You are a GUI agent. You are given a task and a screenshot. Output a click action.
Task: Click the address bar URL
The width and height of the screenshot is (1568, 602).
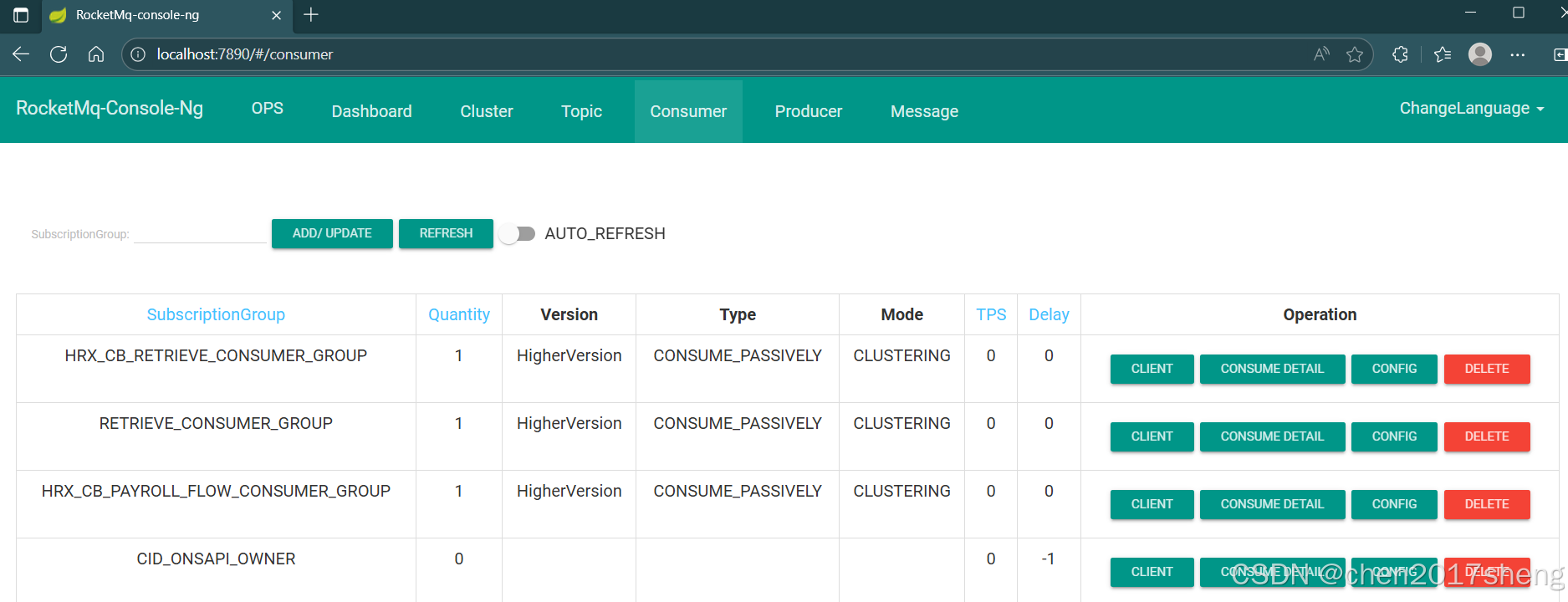(245, 54)
